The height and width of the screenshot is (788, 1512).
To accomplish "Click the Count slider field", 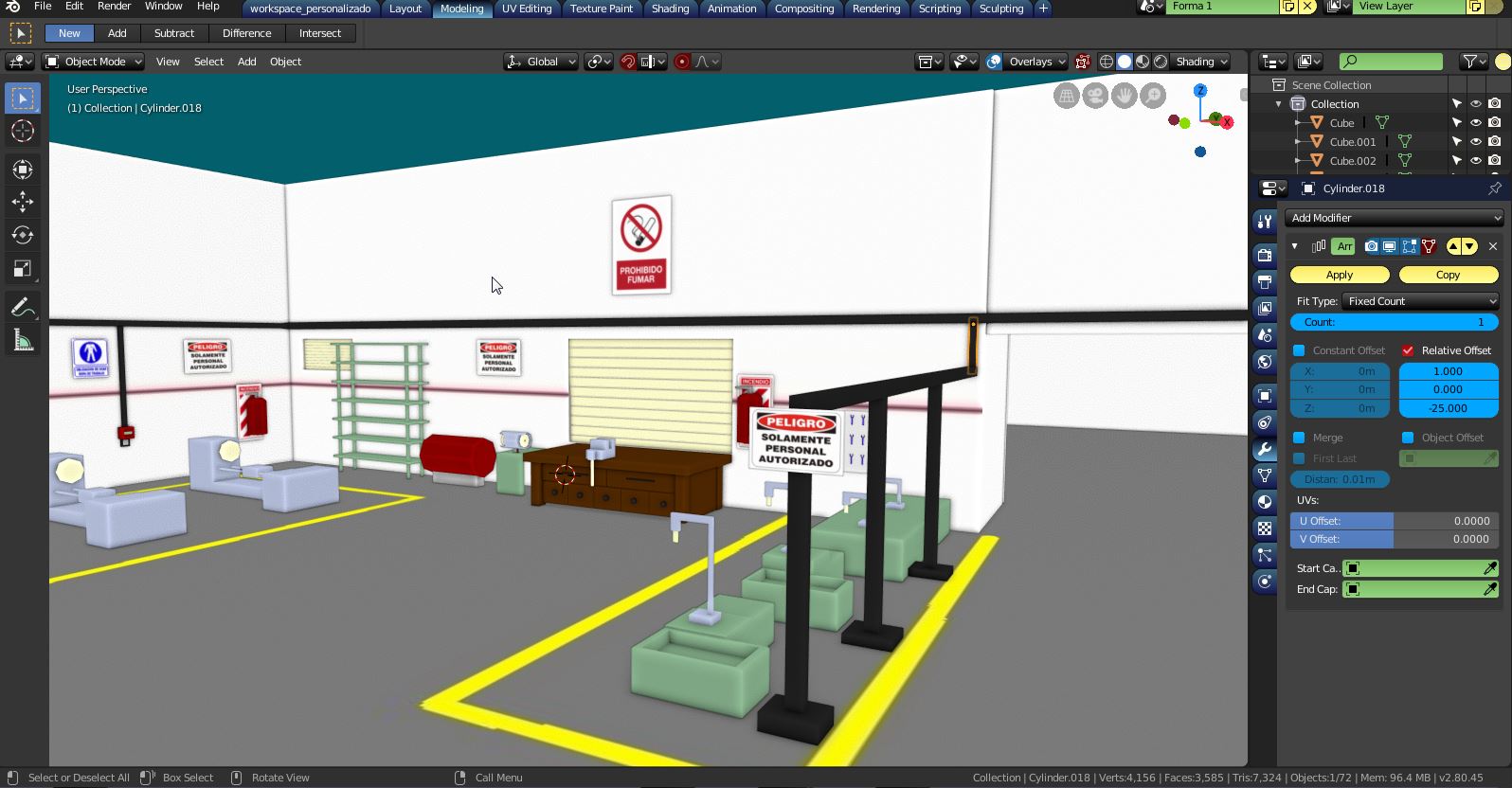I will 1394,322.
